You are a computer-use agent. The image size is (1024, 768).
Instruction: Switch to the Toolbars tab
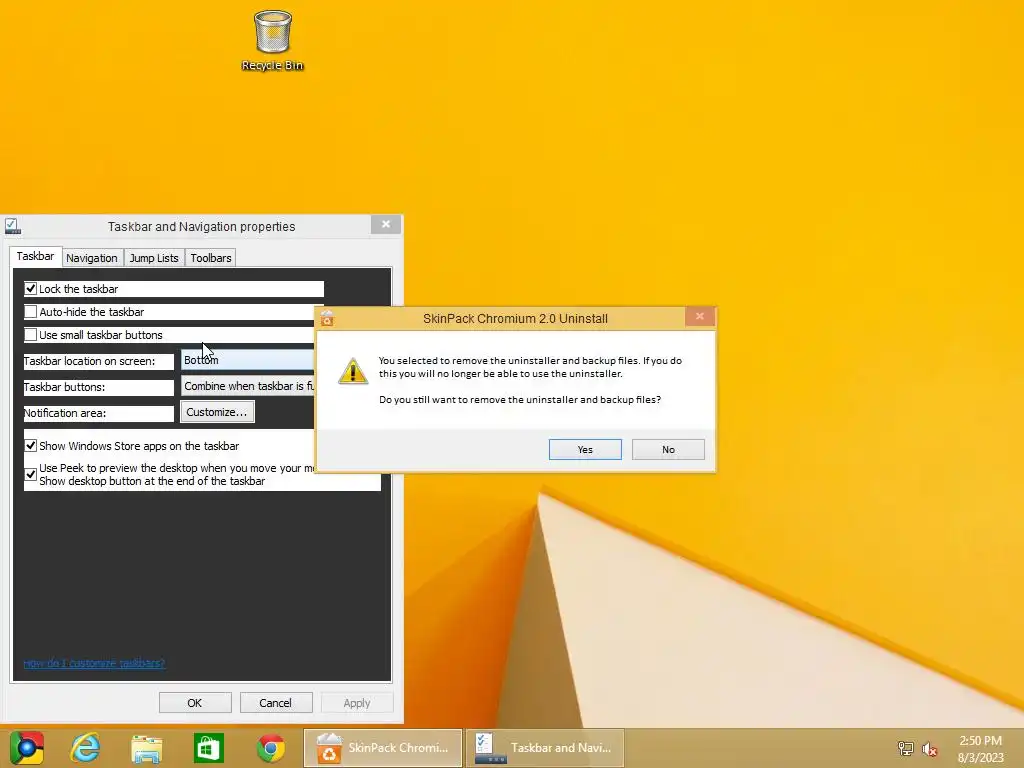pyautogui.click(x=210, y=258)
